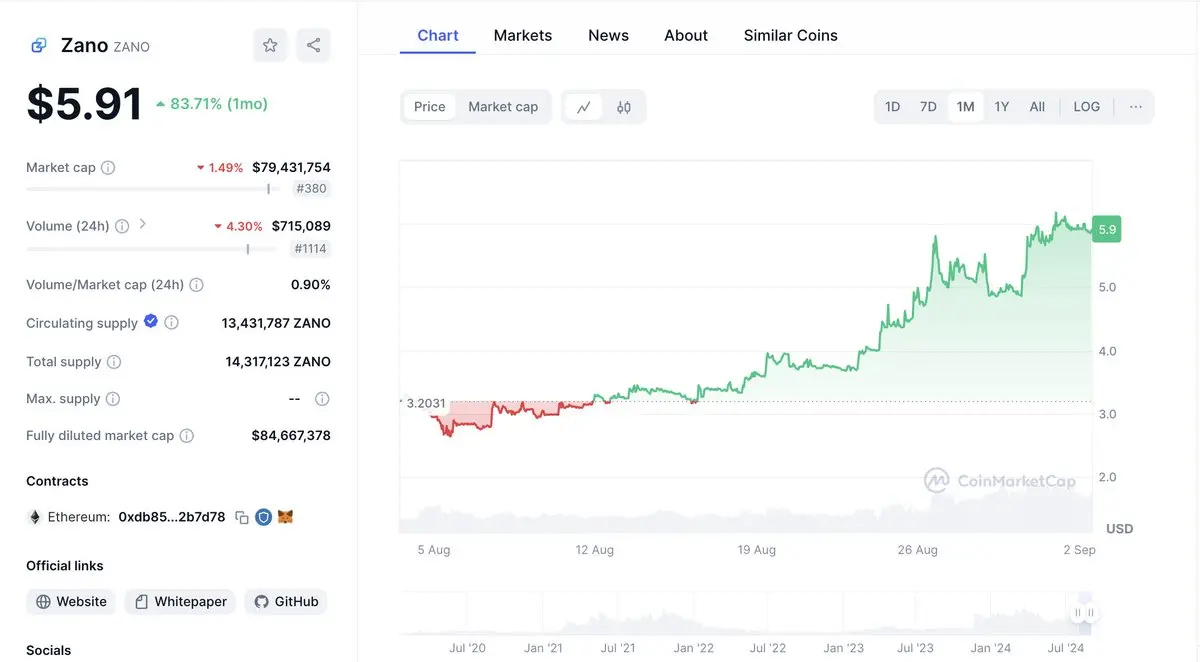This screenshot has width=1200, height=662.
Task: Click the 5.9 current price label on chart
Action: click(x=1107, y=229)
